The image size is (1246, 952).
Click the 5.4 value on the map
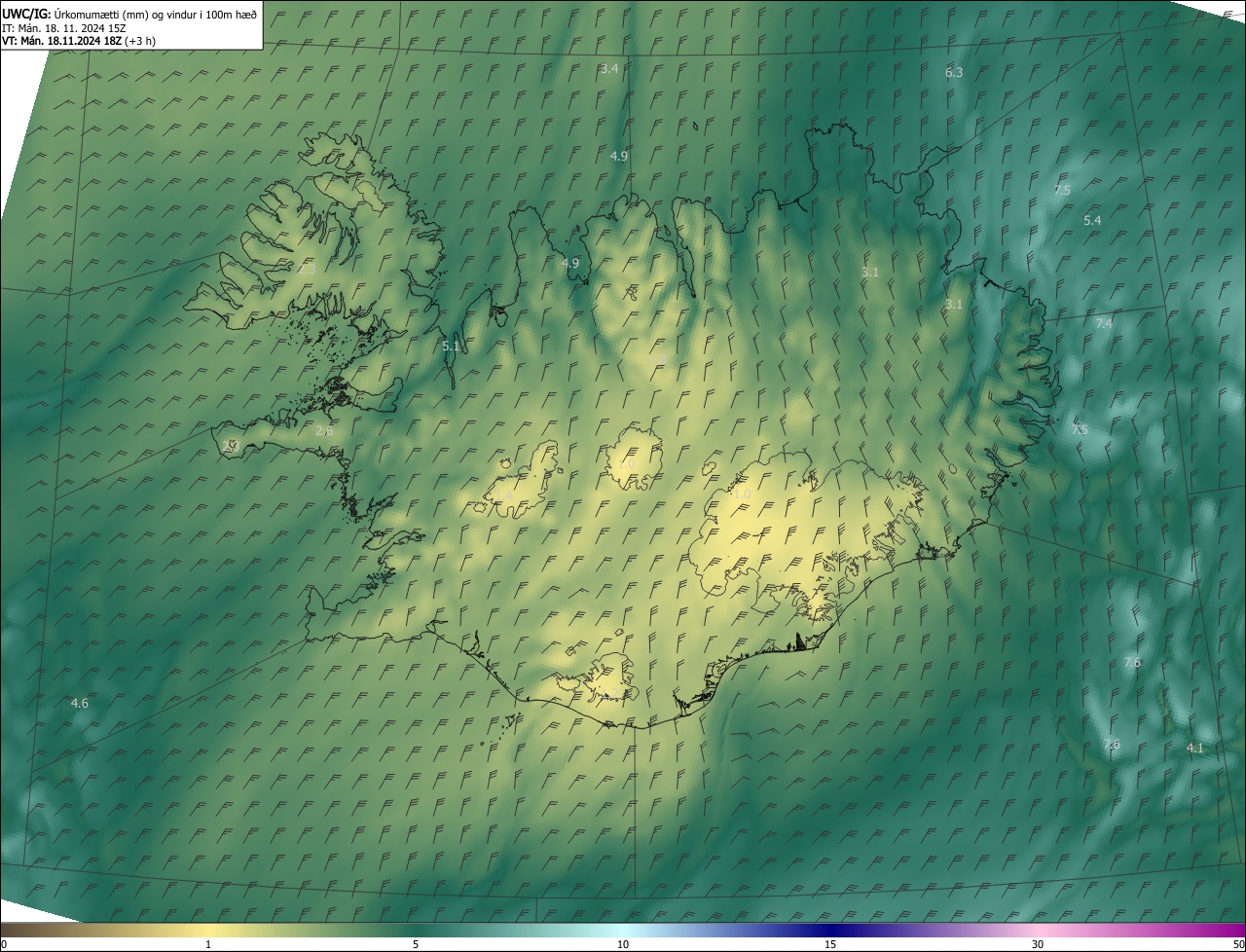(x=1092, y=221)
